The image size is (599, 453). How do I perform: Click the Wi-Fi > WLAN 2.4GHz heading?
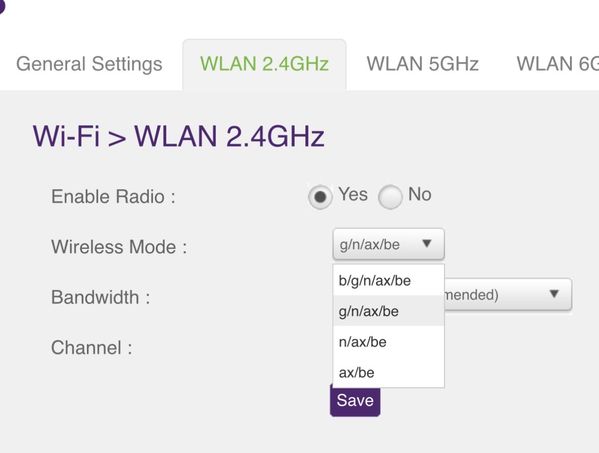click(x=179, y=136)
